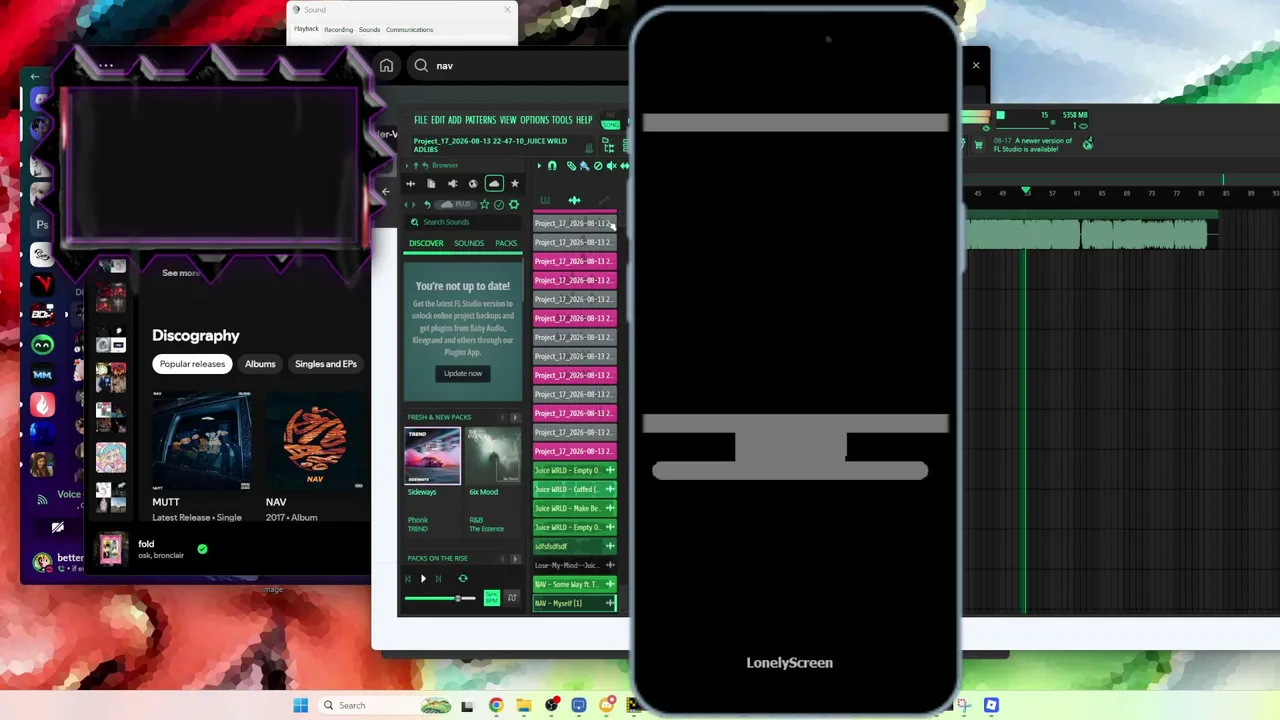Switch to the PACKS tab in browser
This screenshot has height=720, width=1280.
[506, 243]
